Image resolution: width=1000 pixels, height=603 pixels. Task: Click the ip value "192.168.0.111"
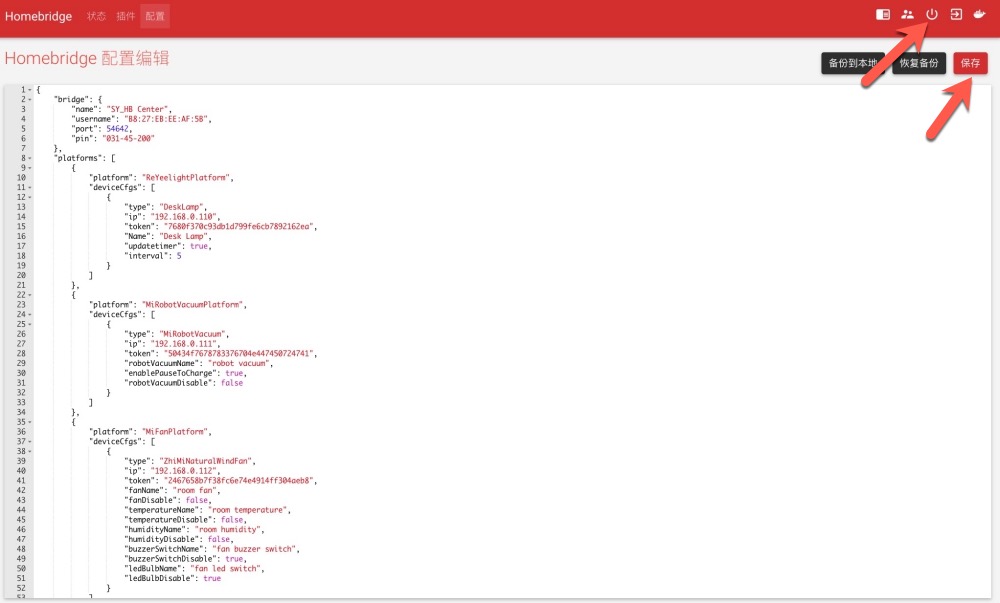point(183,344)
